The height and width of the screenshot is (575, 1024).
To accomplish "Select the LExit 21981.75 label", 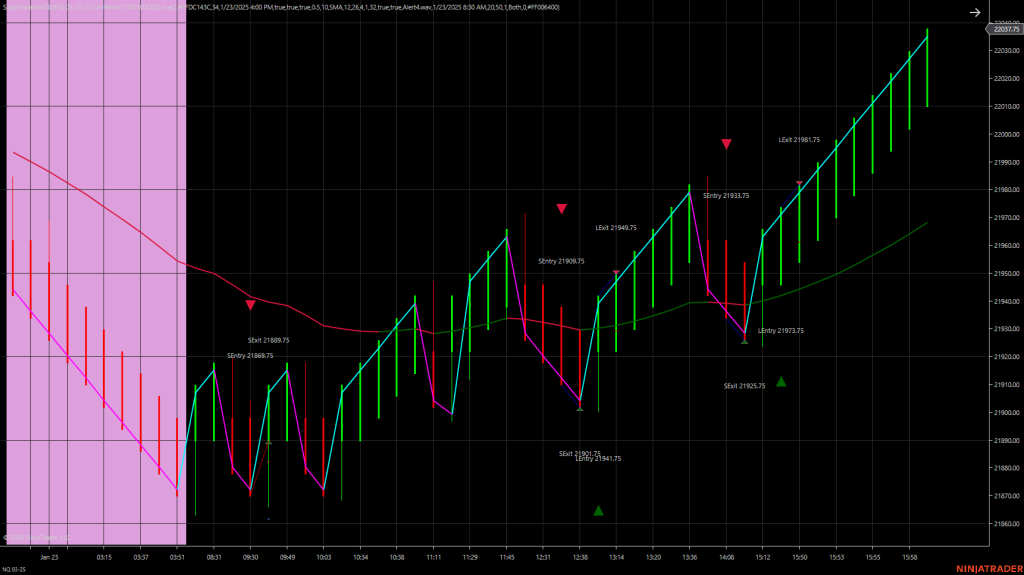I will [799, 140].
